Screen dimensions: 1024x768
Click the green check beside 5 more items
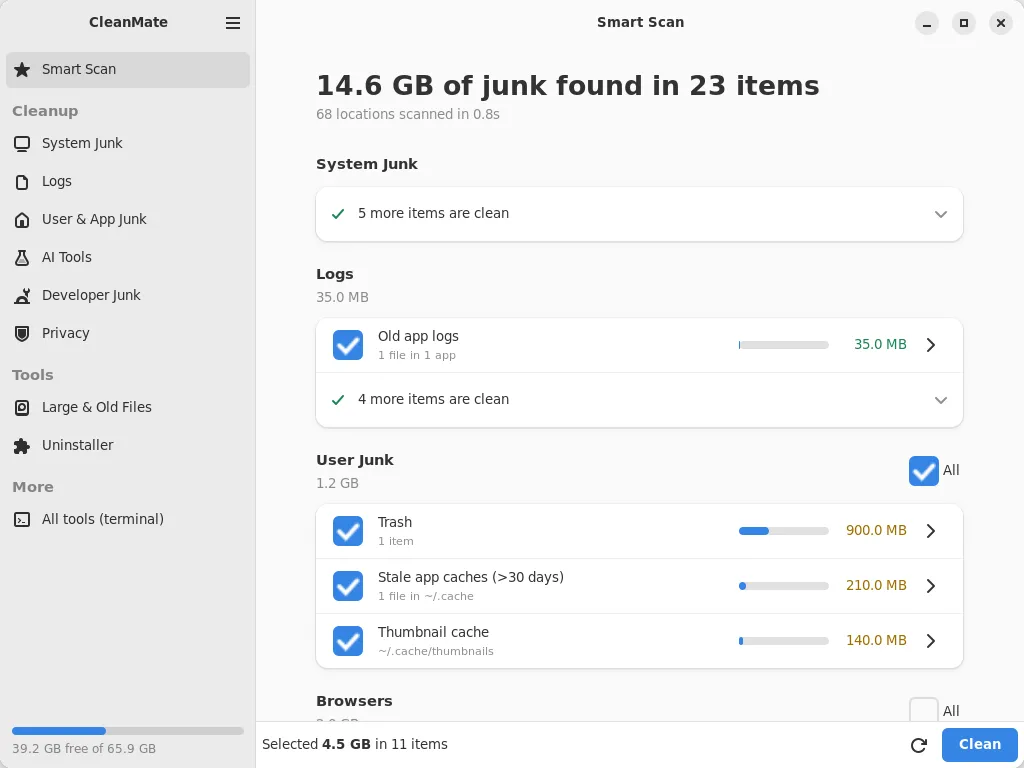click(x=338, y=214)
